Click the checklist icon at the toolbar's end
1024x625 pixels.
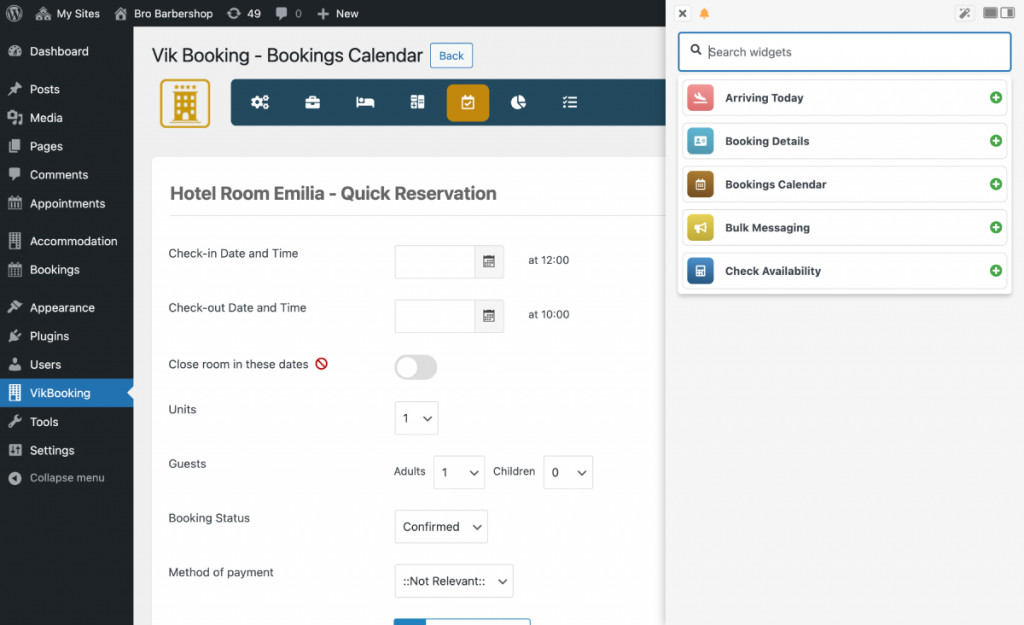(570, 102)
